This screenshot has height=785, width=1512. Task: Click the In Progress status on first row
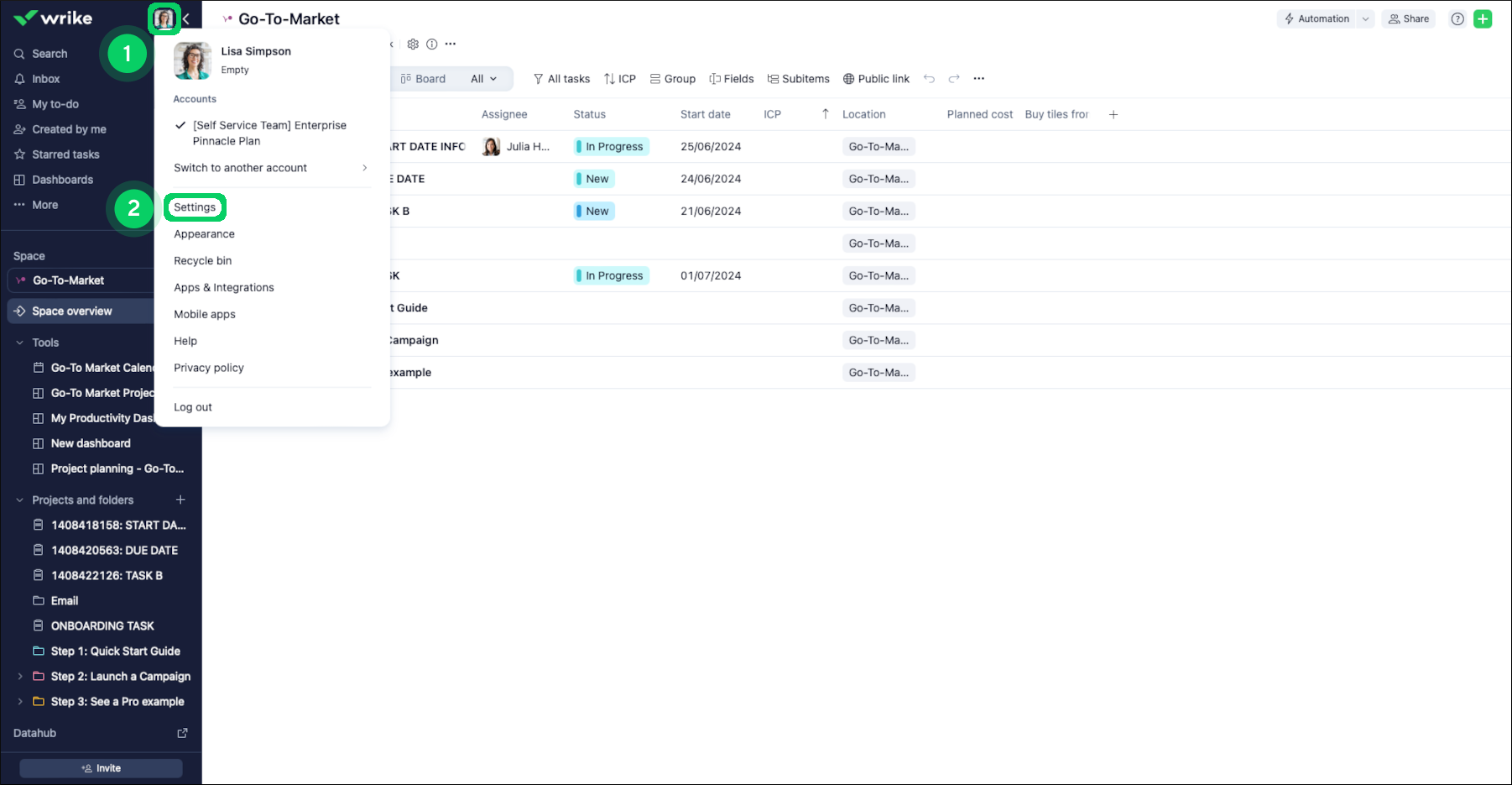(611, 147)
